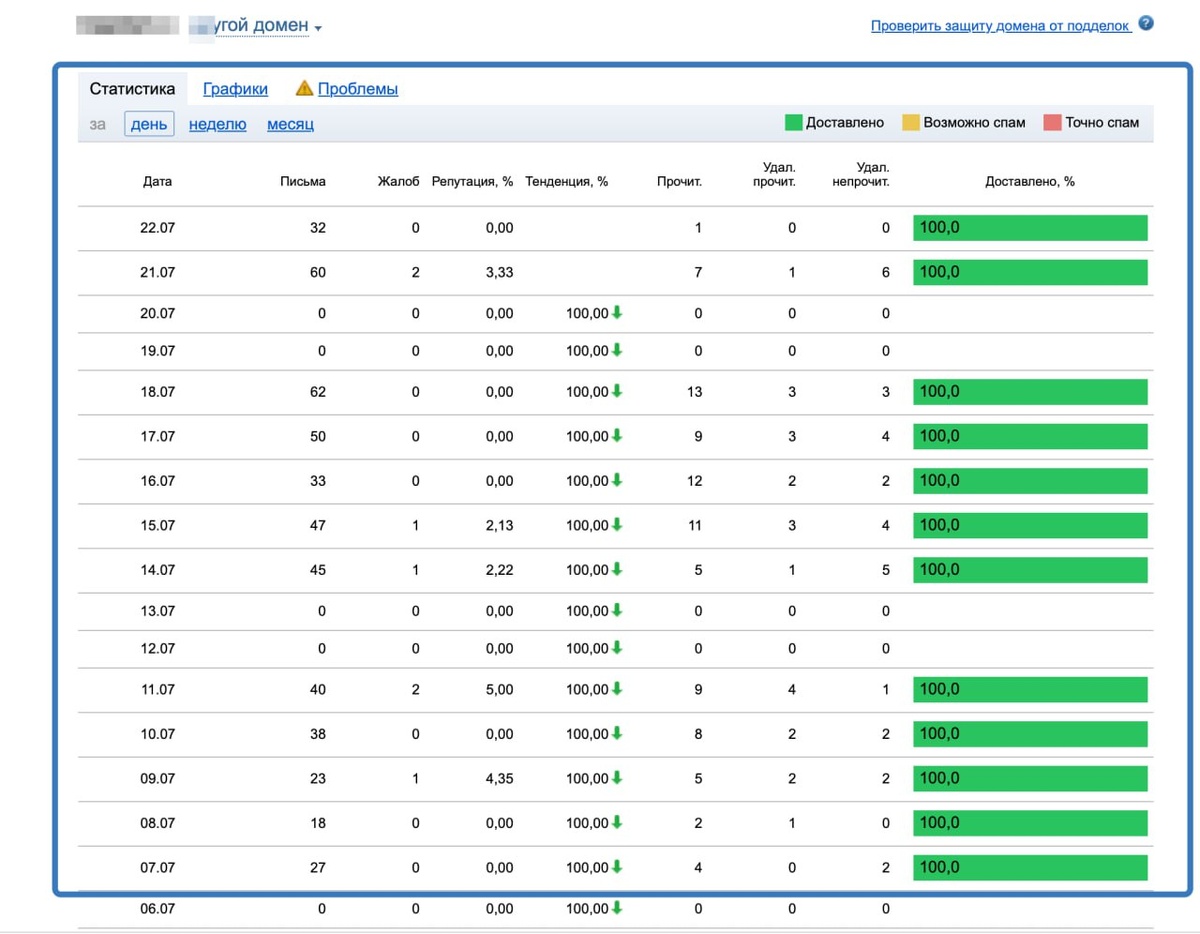1200x934 pixels.
Task: Click the Тенденция, % column header
Action: 566,182
